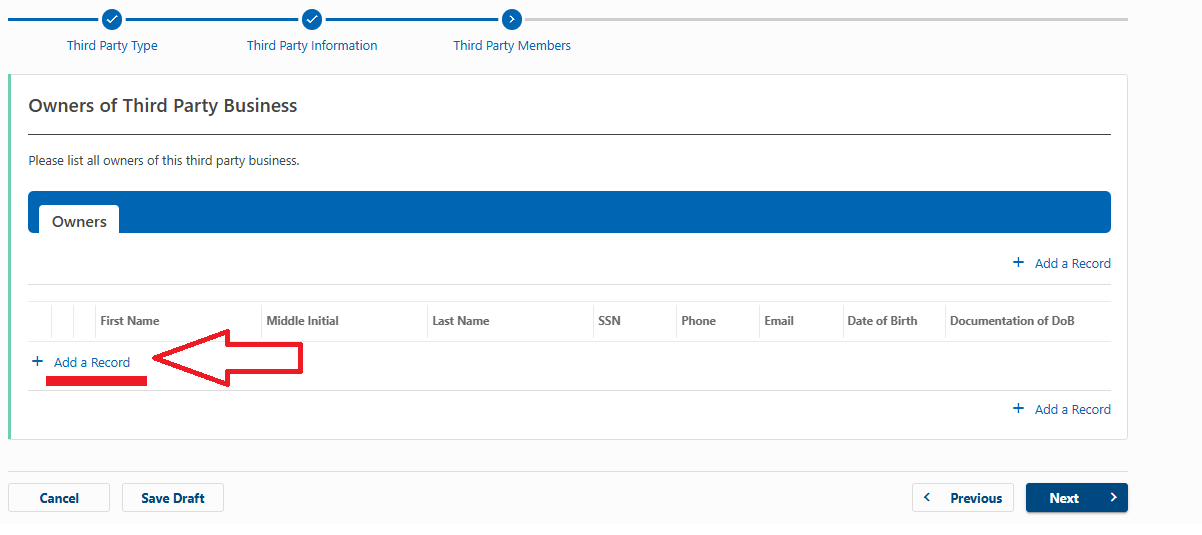Click the plus icon of the lower-right Add a Record
The image size is (1202, 535).
(1018, 409)
